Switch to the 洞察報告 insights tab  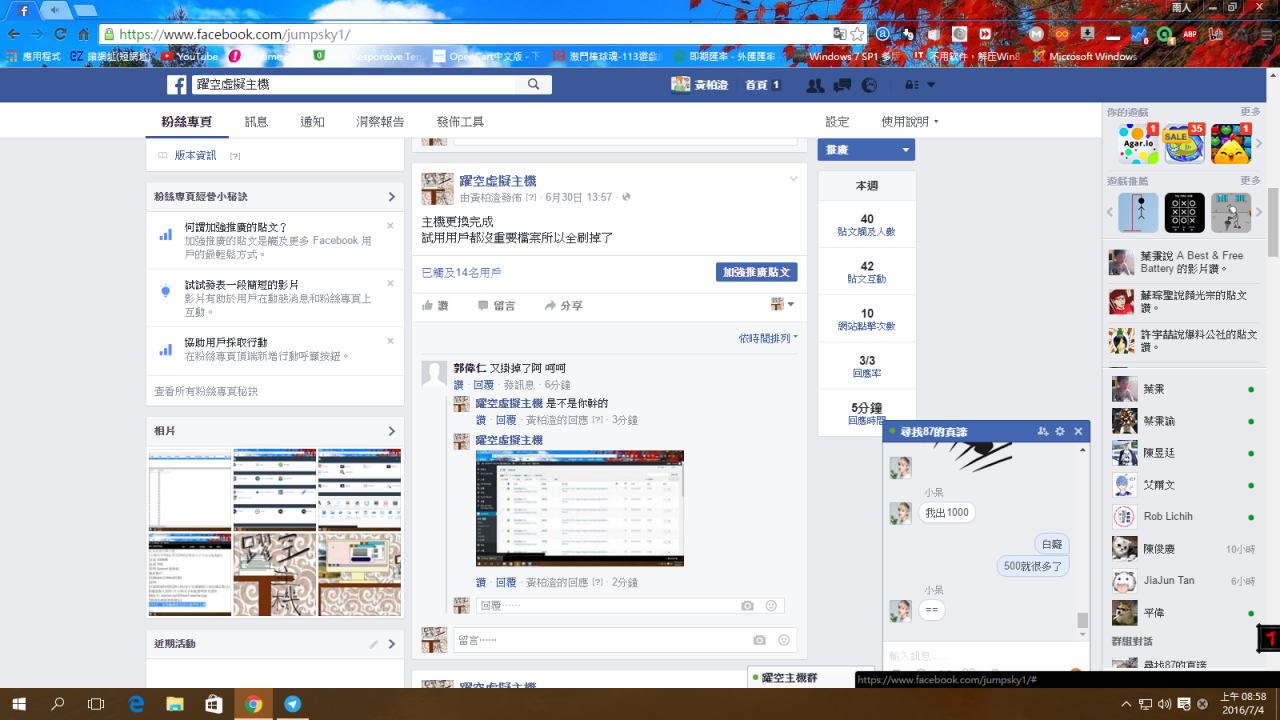381,122
